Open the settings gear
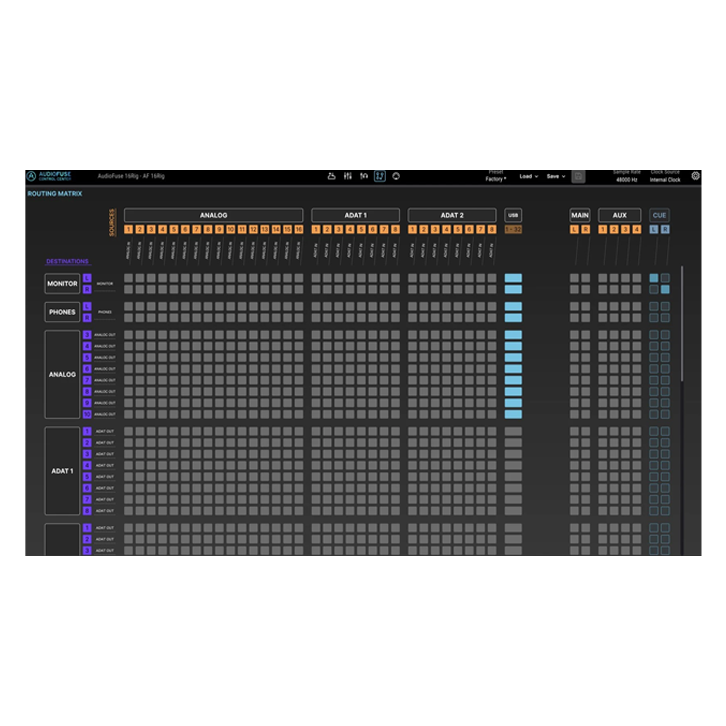The height and width of the screenshot is (726, 726). [x=695, y=176]
